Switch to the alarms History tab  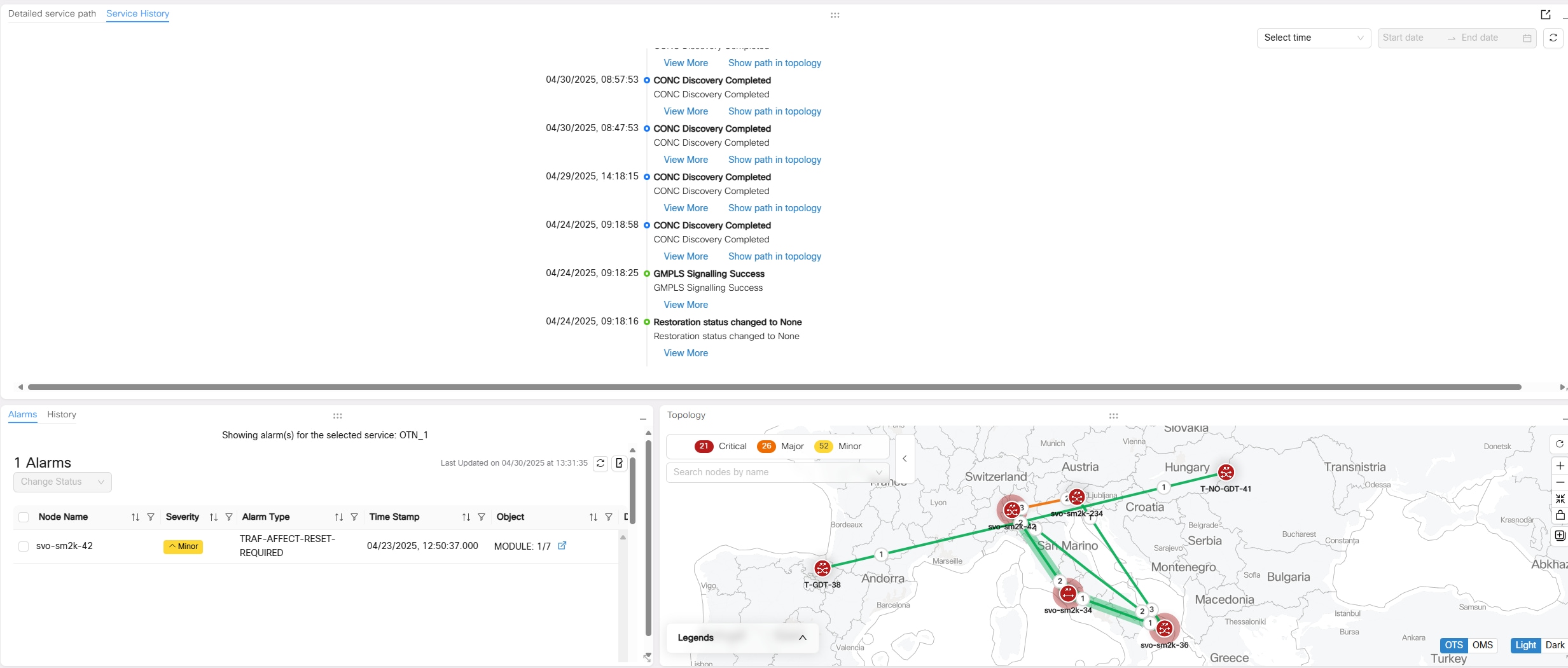62,414
